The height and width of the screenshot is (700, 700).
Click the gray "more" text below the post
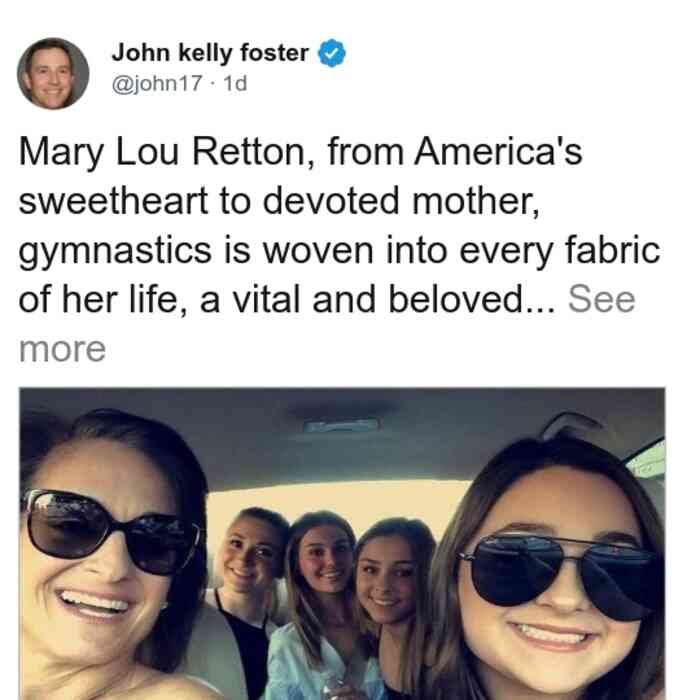pos(62,349)
